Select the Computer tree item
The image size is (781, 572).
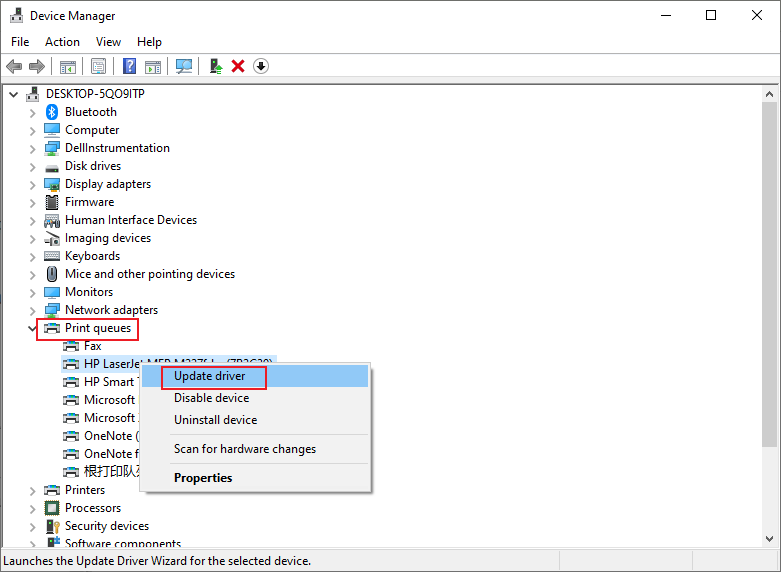click(x=92, y=130)
